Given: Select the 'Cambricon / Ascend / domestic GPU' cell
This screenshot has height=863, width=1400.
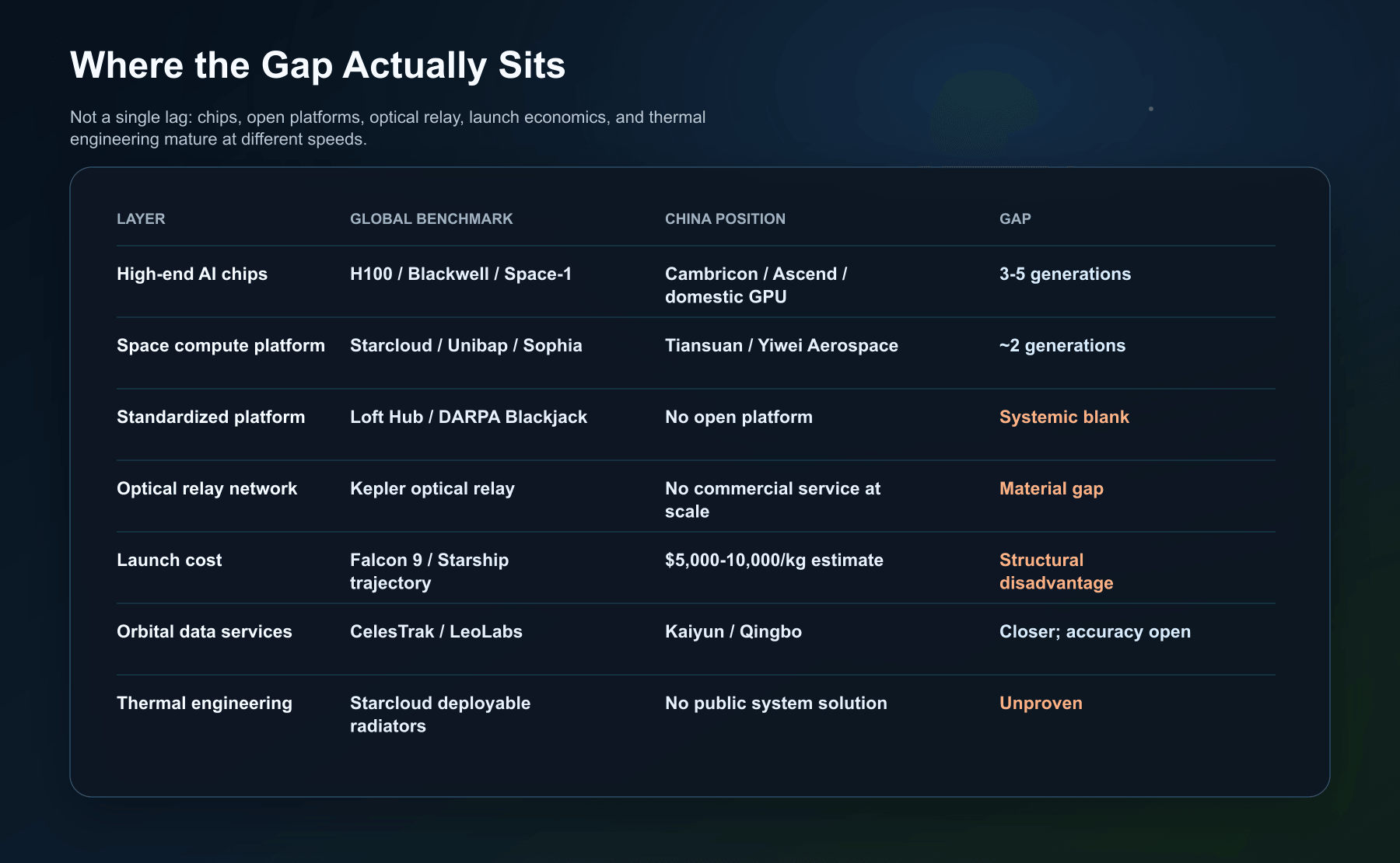Looking at the screenshot, I should tap(756, 285).
